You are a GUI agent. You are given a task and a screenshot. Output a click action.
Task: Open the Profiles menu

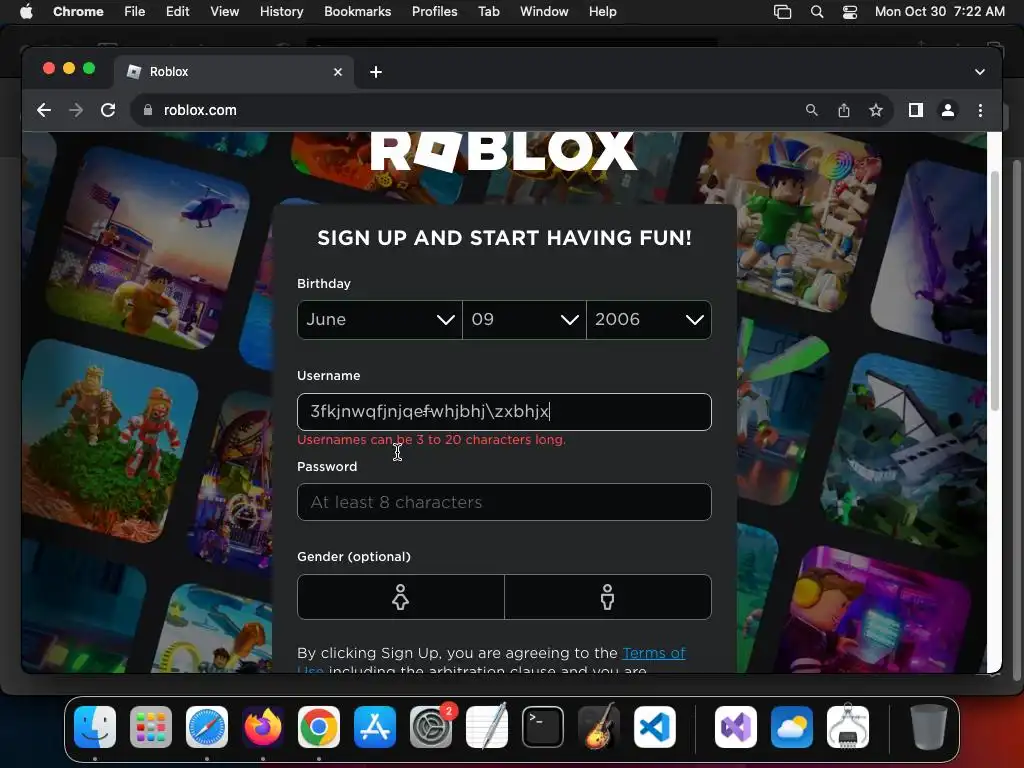(434, 12)
